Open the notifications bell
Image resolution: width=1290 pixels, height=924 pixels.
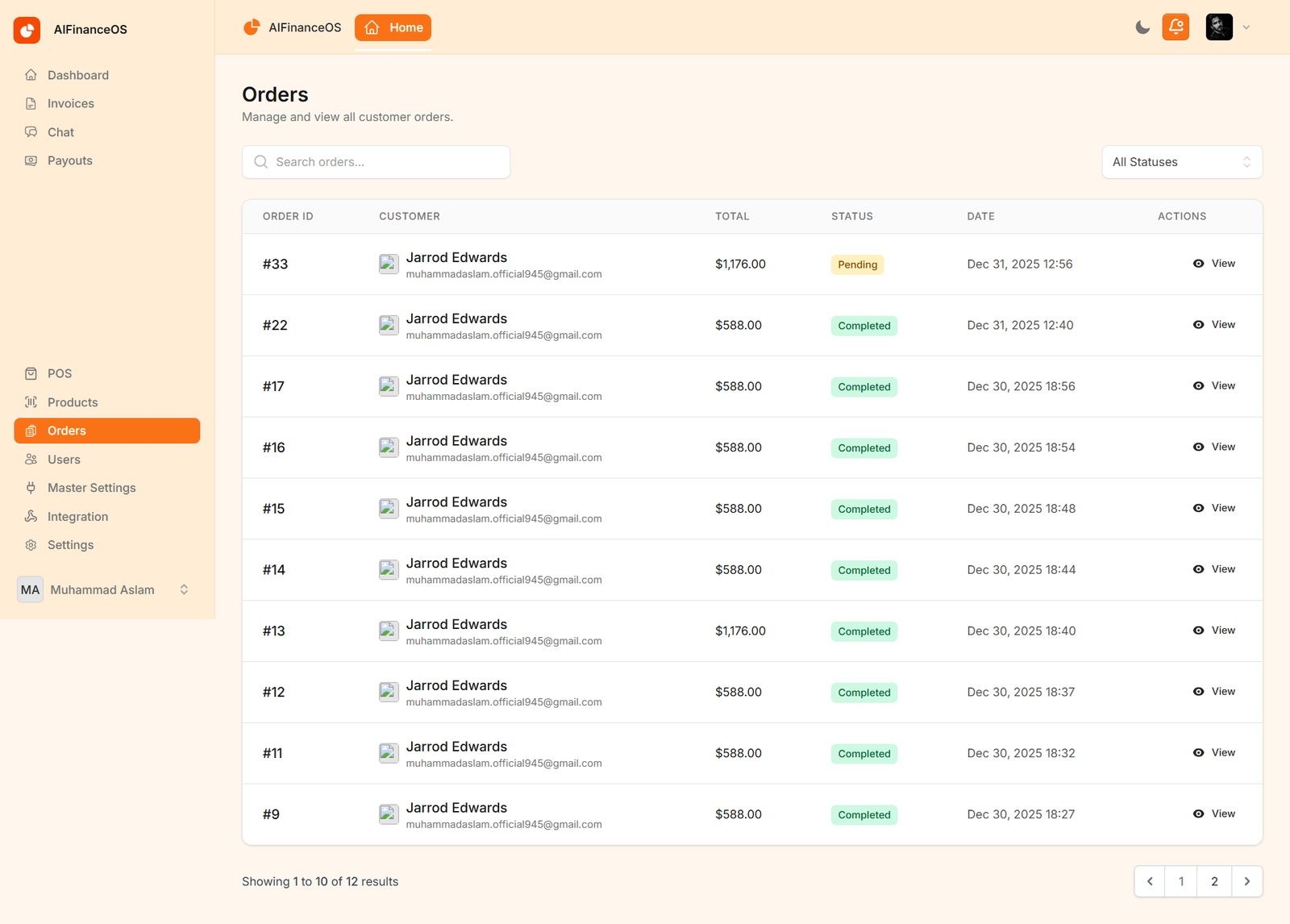coord(1176,27)
